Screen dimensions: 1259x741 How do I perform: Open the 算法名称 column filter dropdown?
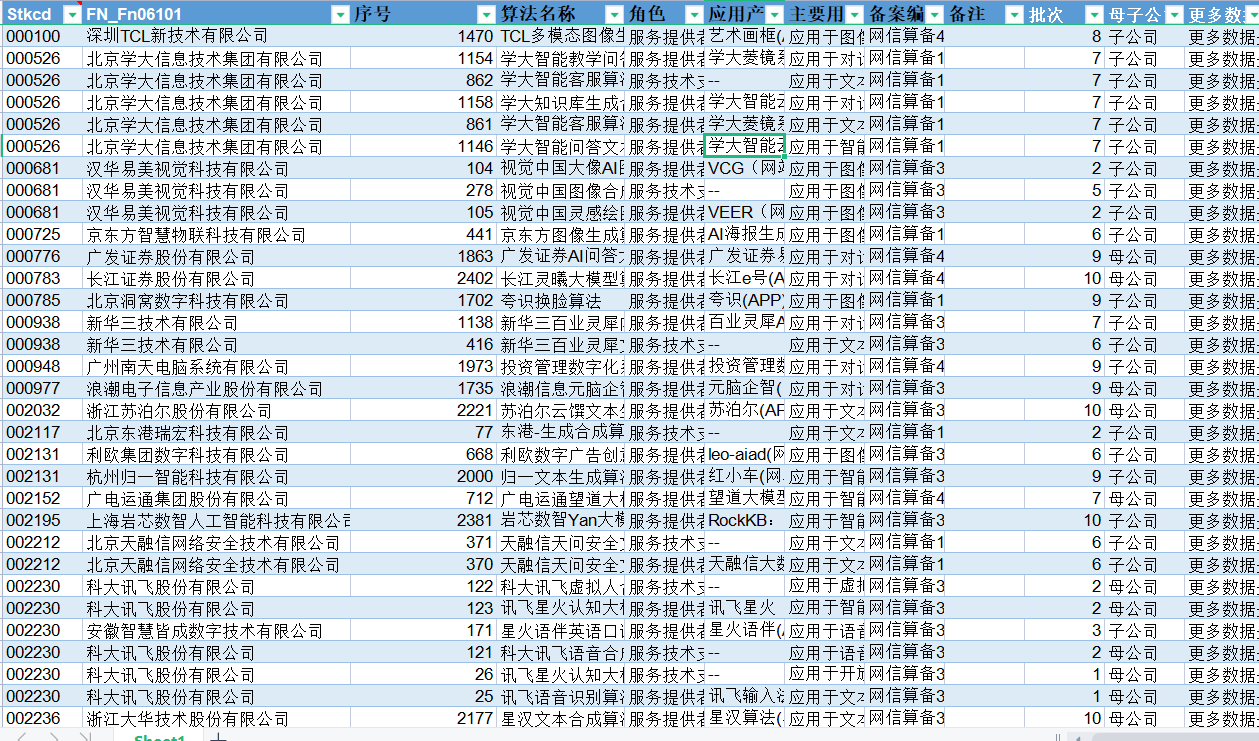pos(615,14)
